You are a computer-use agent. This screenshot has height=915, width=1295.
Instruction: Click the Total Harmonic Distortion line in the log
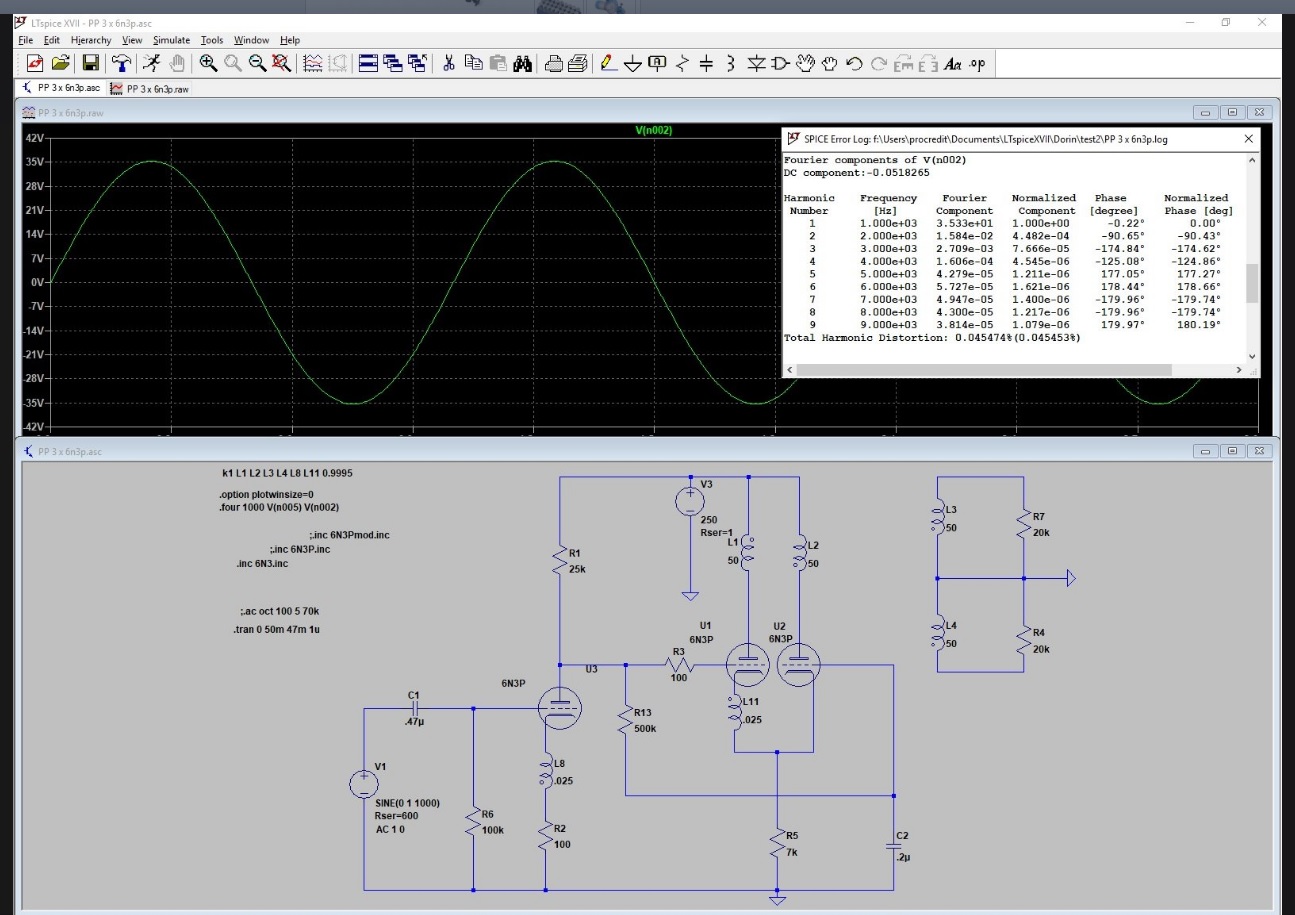(x=932, y=338)
